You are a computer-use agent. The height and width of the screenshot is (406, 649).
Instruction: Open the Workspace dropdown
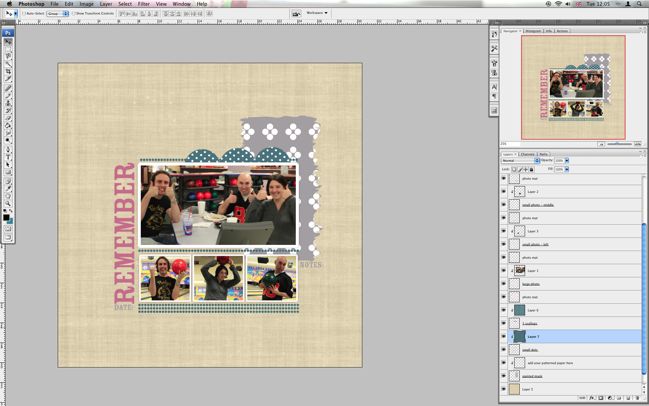click(317, 13)
